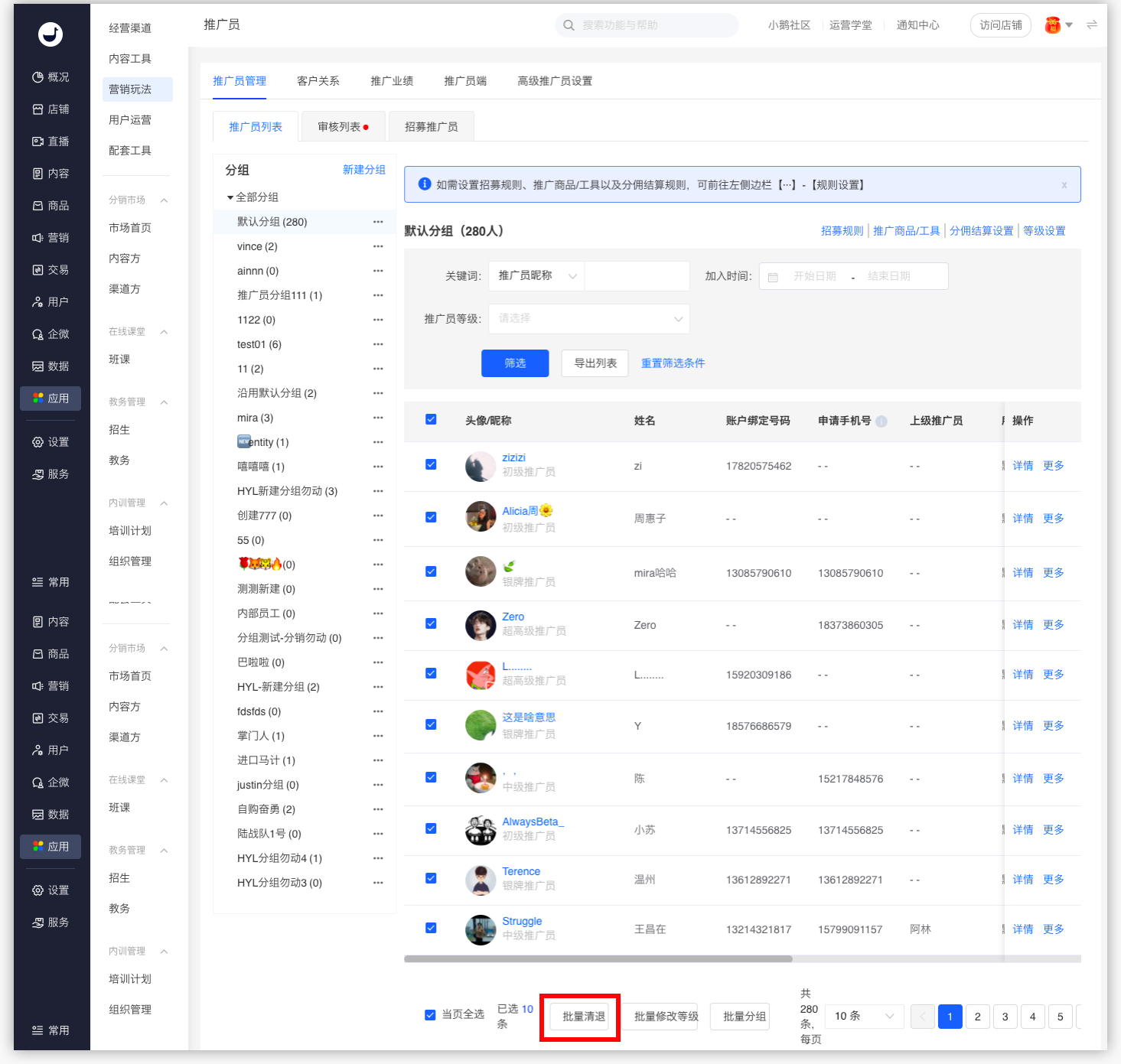Image resolution: width=1121 pixels, height=1064 pixels.
Task: Toggle the 当页全选 checkbox
Action: pos(430,1014)
